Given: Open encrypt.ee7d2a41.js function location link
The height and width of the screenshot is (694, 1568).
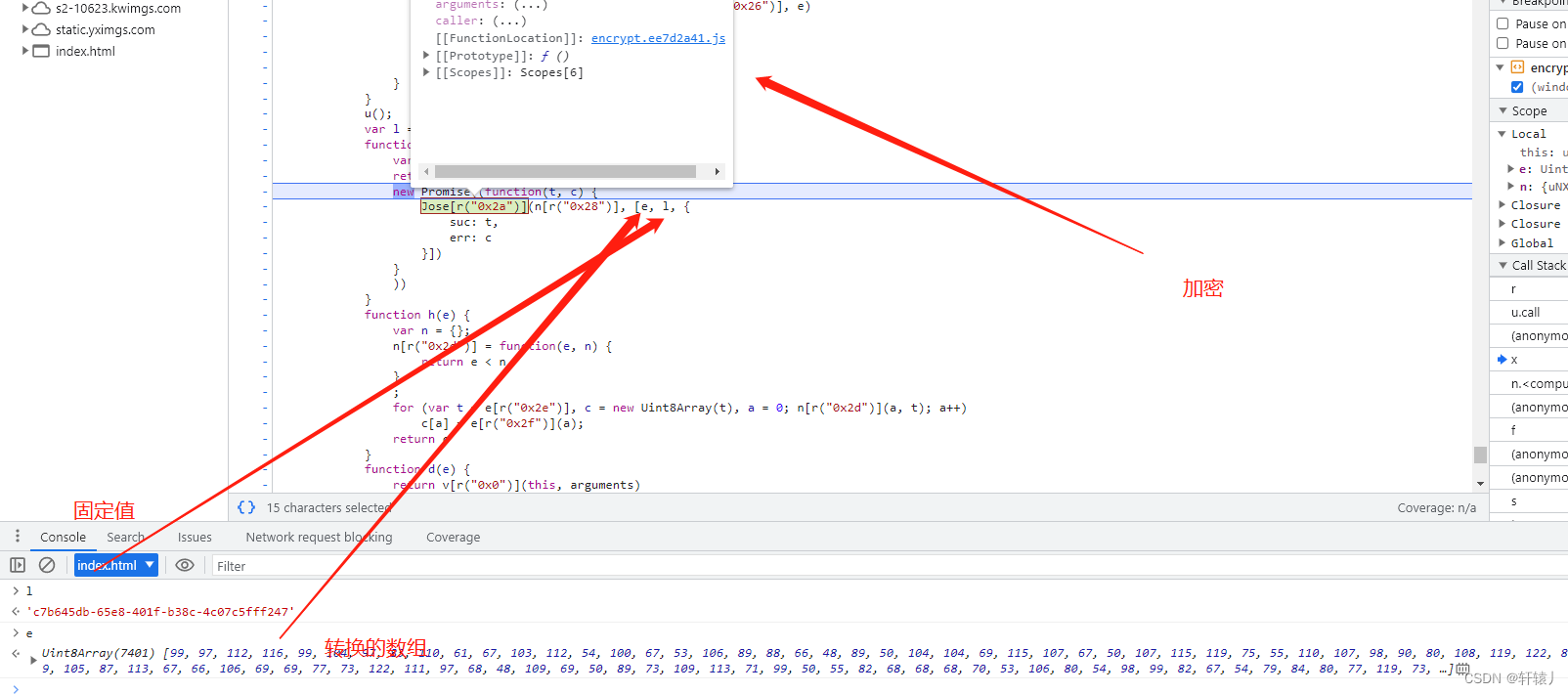Looking at the screenshot, I should [x=658, y=38].
